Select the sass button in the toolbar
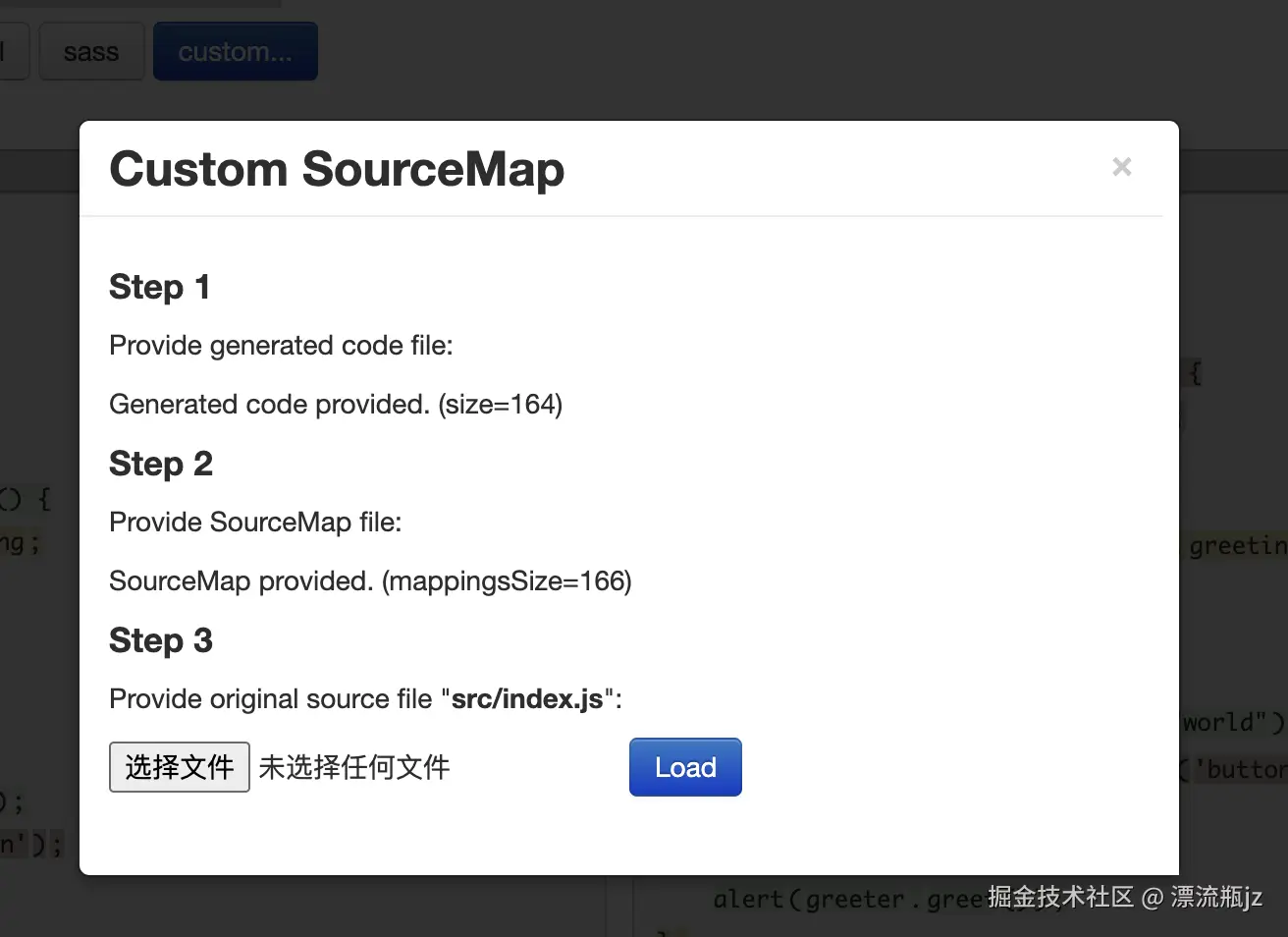The image size is (1288, 937). (x=91, y=50)
